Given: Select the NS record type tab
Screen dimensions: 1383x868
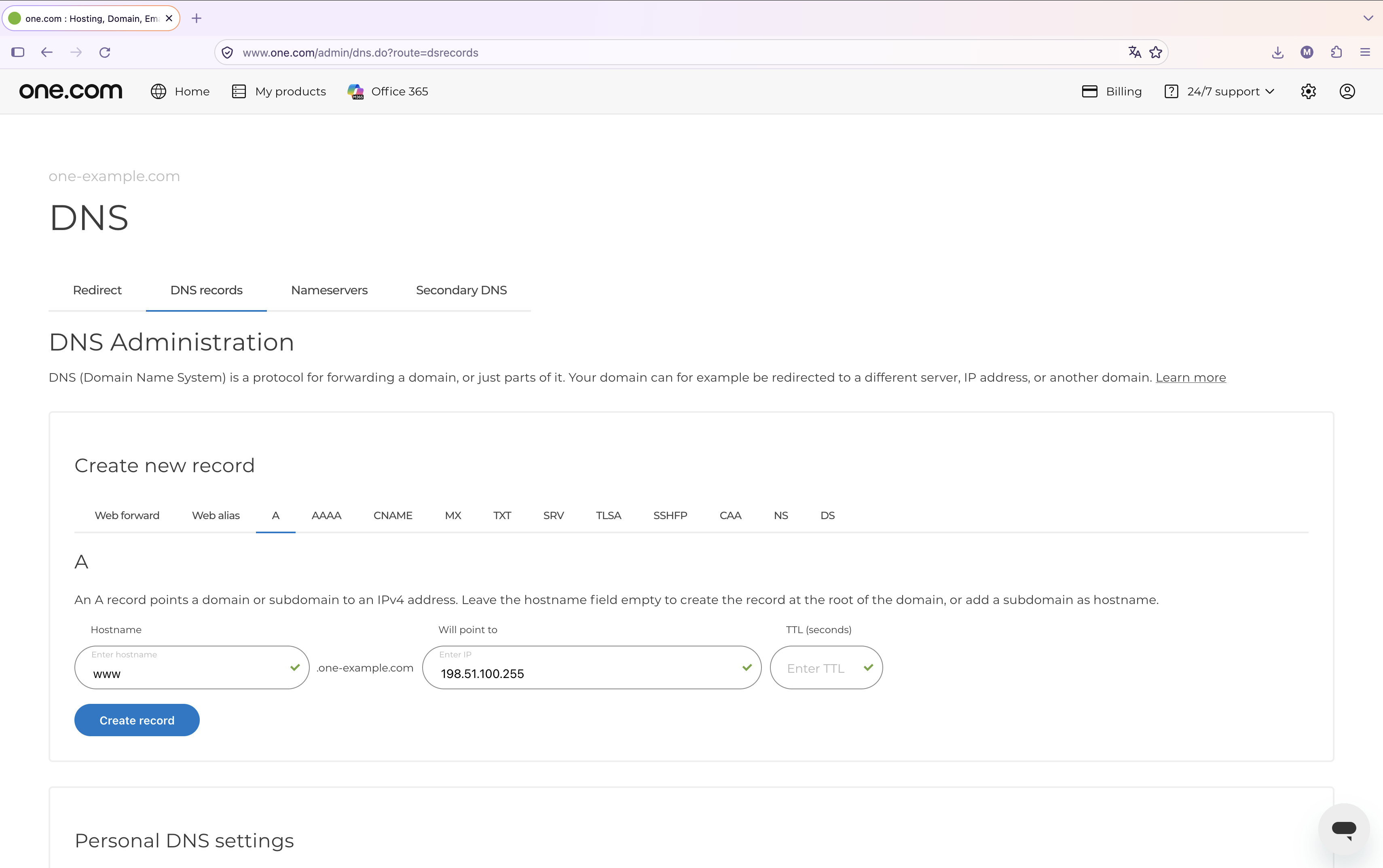Looking at the screenshot, I should pos(781,515).
